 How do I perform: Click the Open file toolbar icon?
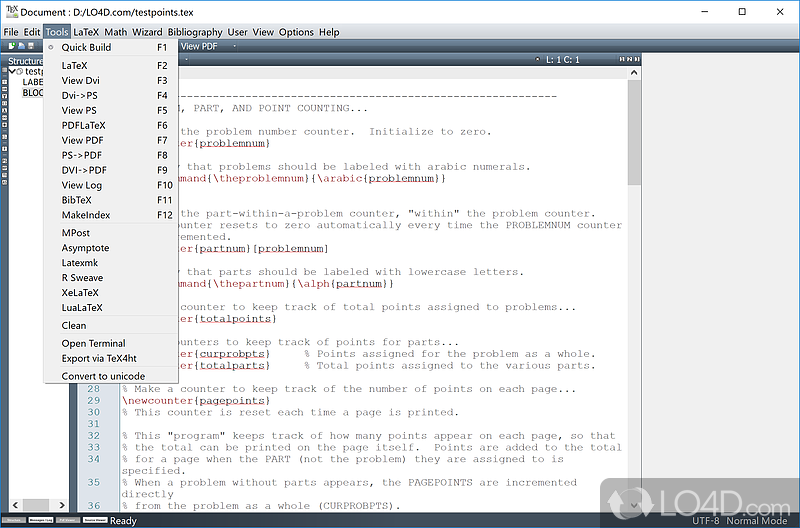click(20, 46)
